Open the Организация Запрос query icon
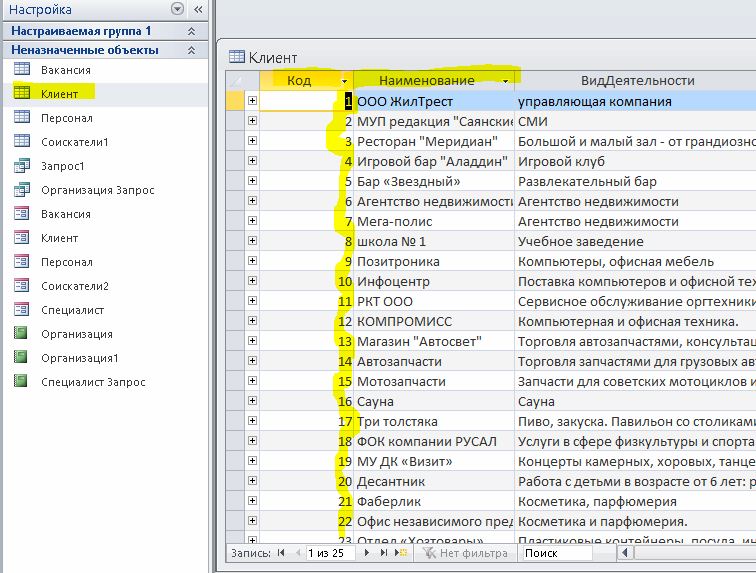756x573 pixels. (22, 189)
